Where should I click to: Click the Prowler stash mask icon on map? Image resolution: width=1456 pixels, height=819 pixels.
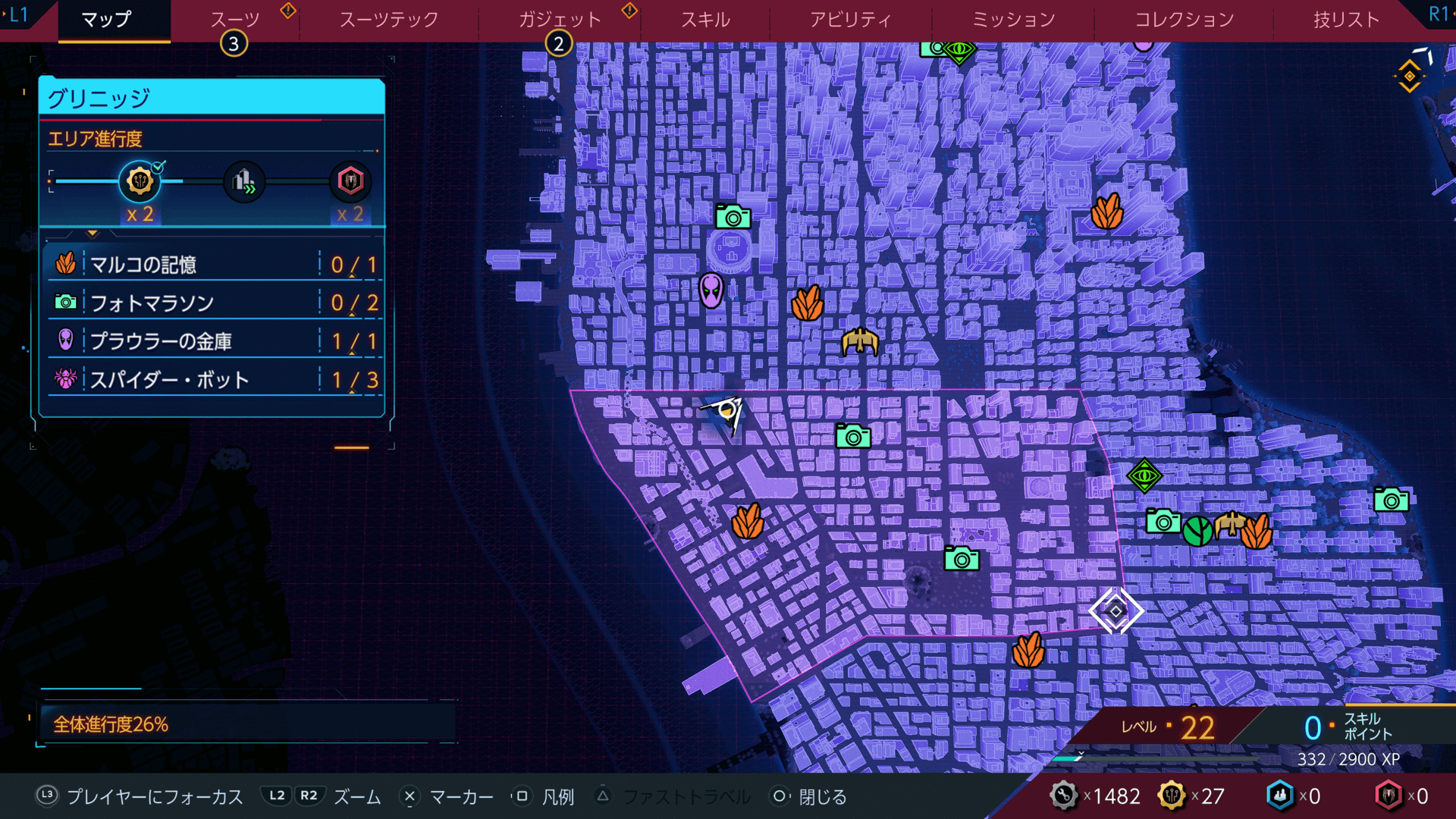pyautogui.click(x=711, y=290)
